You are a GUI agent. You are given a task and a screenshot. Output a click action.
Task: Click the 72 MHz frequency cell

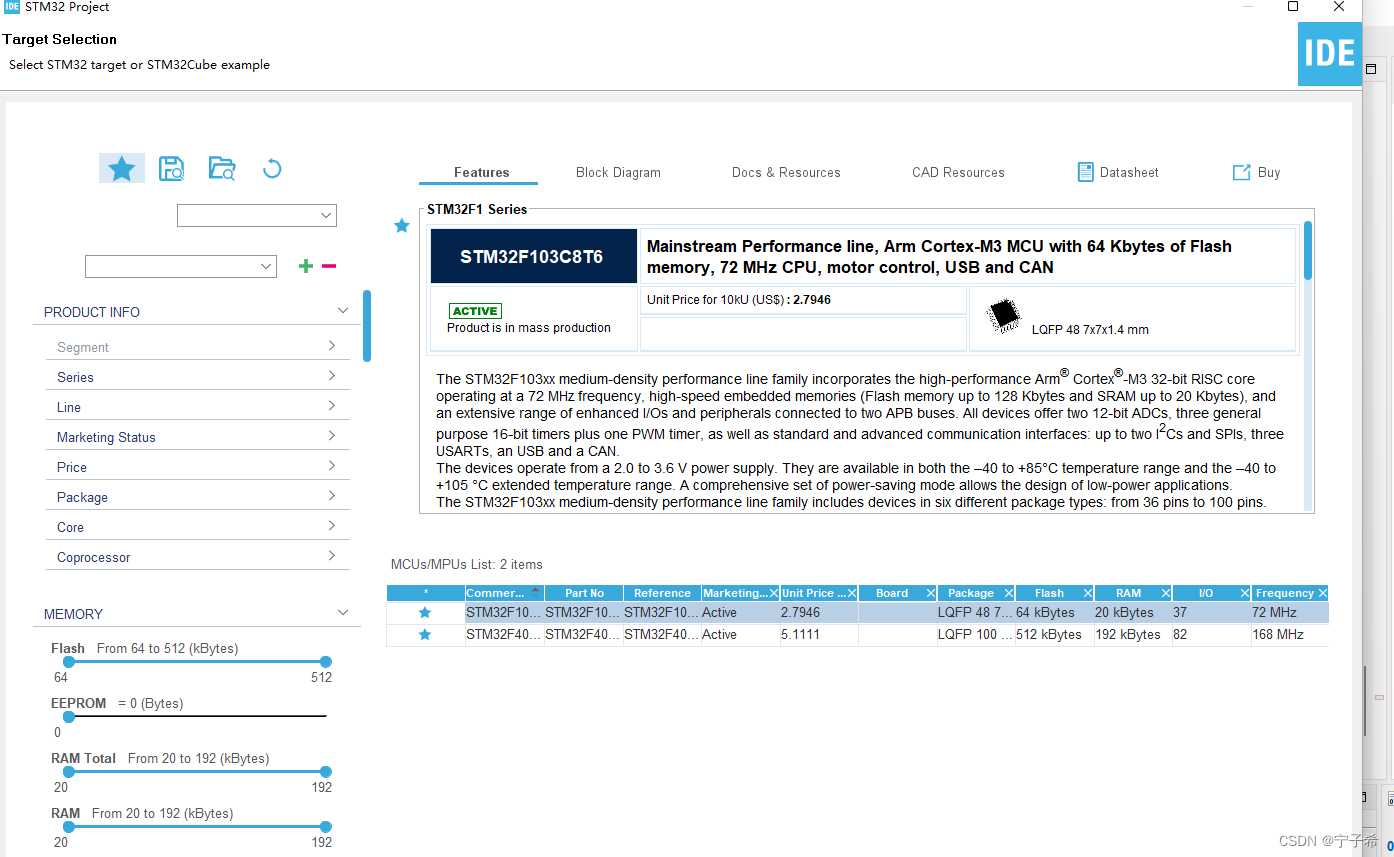(x=1290, y=613)
